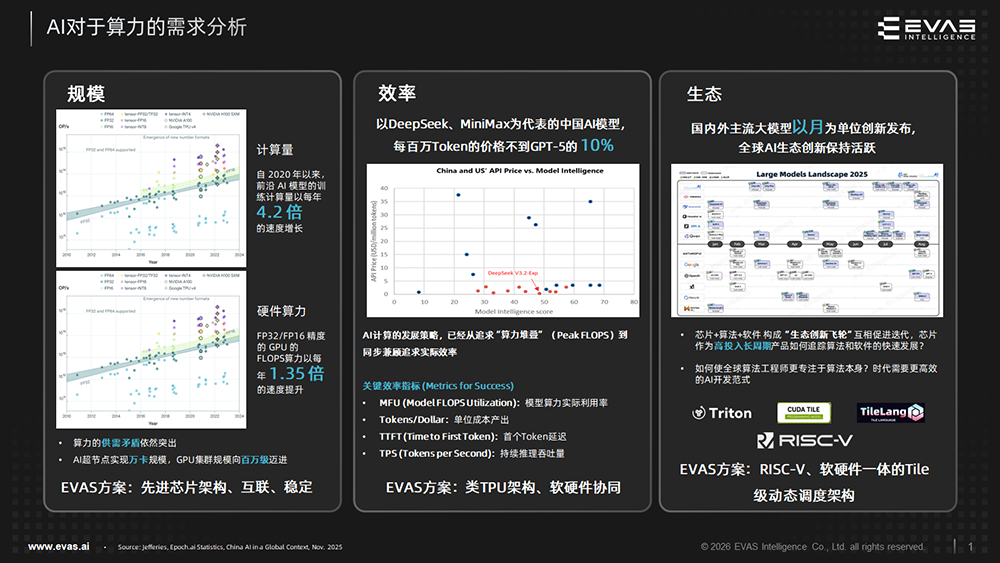This screenshot has width=1000, height=563.
Task: Select the API Price vs. Model Intelligence chart
Action: tap(503, 240)
